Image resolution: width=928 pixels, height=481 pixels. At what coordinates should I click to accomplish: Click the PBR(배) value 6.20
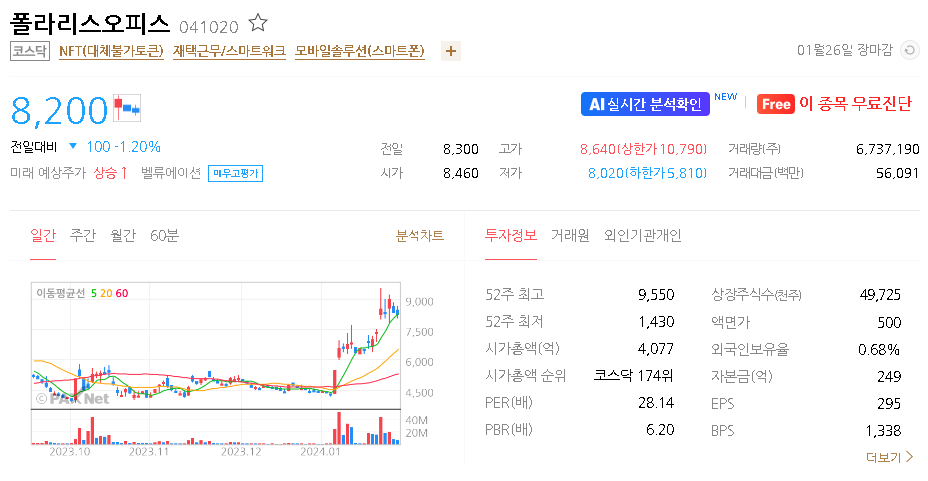[x=660, y=430]
